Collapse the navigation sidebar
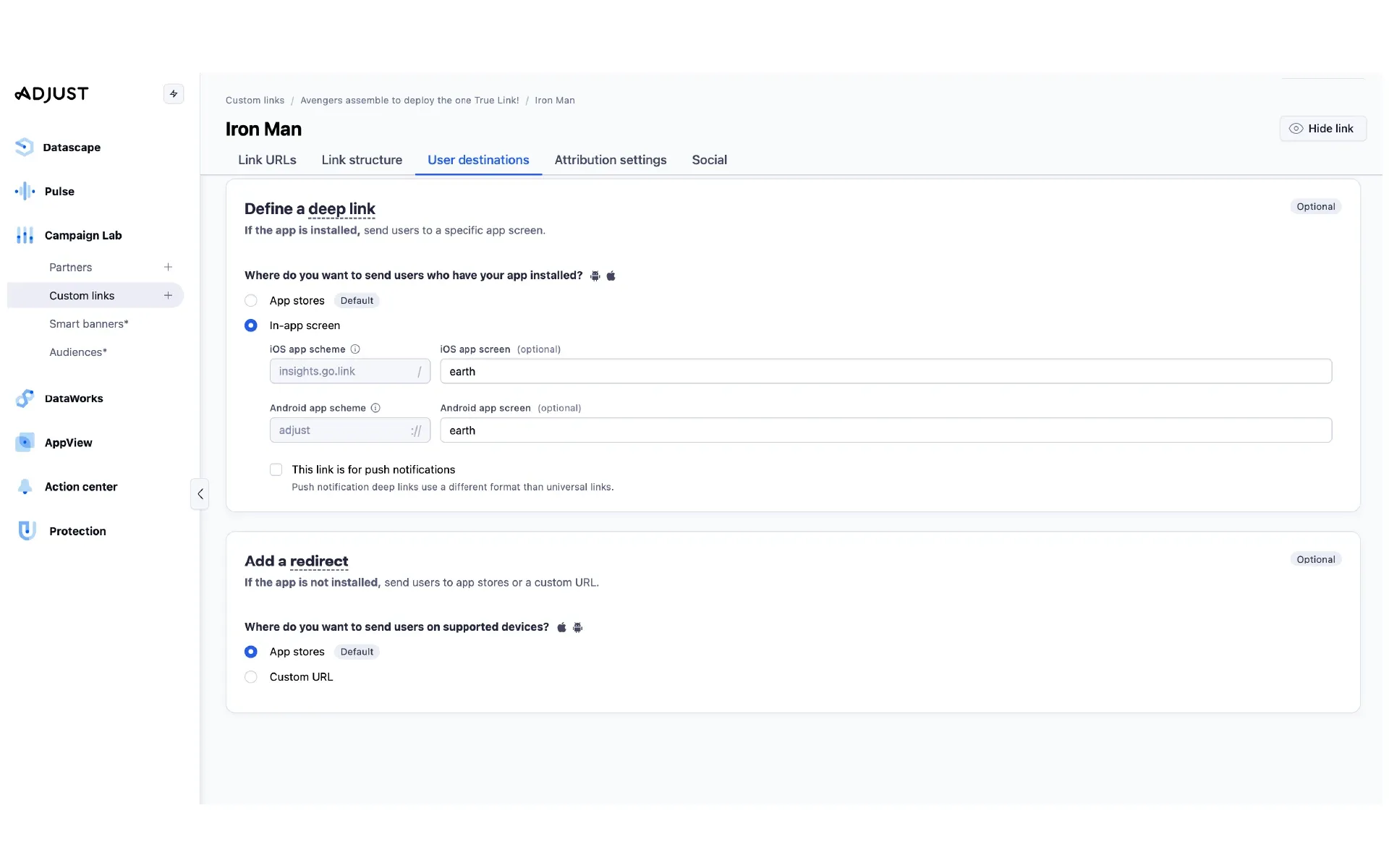Screen dimensions: 1389x868 tap(200, 493)
